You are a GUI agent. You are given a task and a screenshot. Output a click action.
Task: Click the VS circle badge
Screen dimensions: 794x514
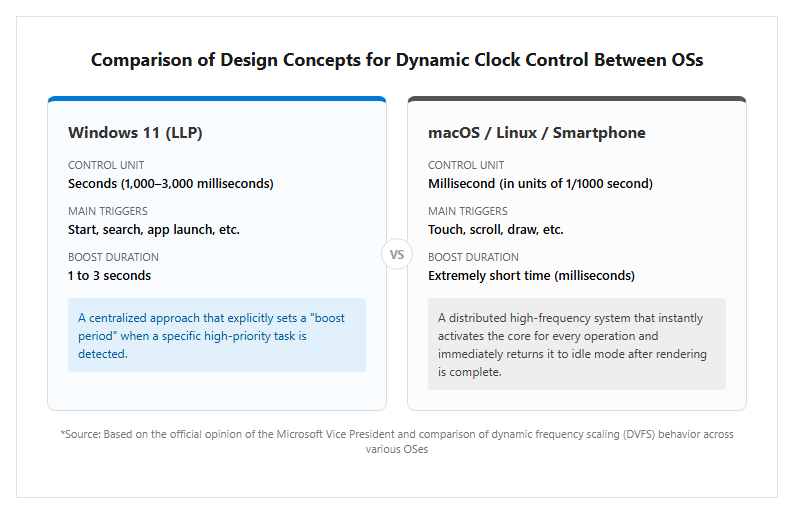[x=396, y=254]
